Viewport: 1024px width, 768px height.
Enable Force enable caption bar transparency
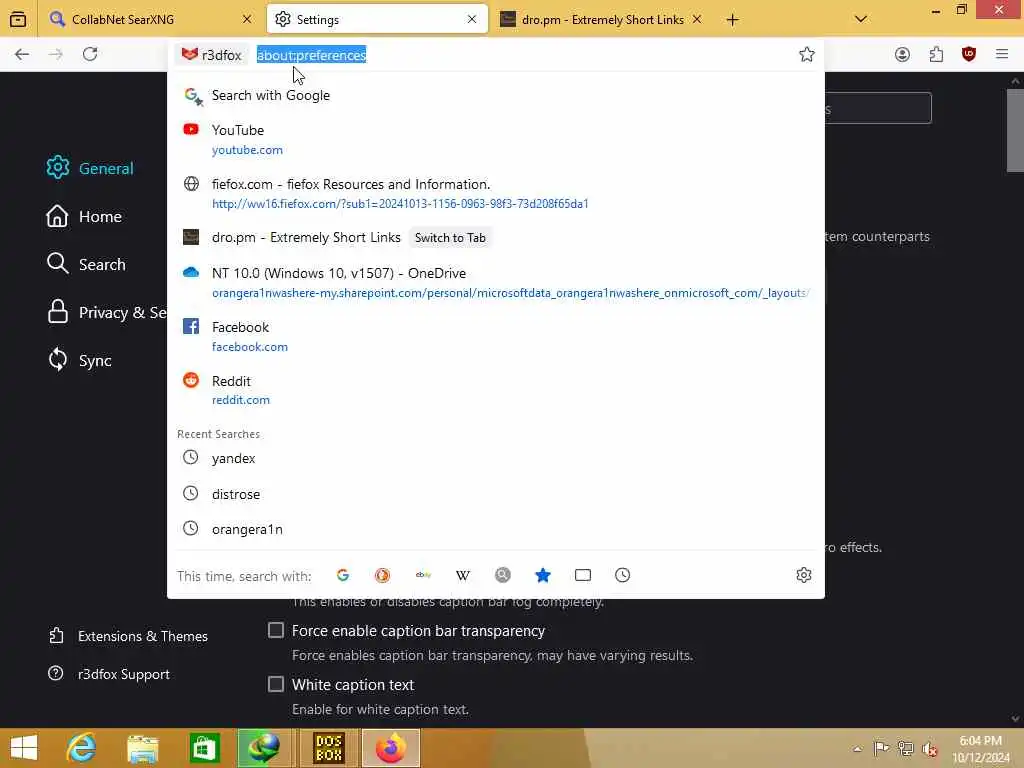click(276, 630)
